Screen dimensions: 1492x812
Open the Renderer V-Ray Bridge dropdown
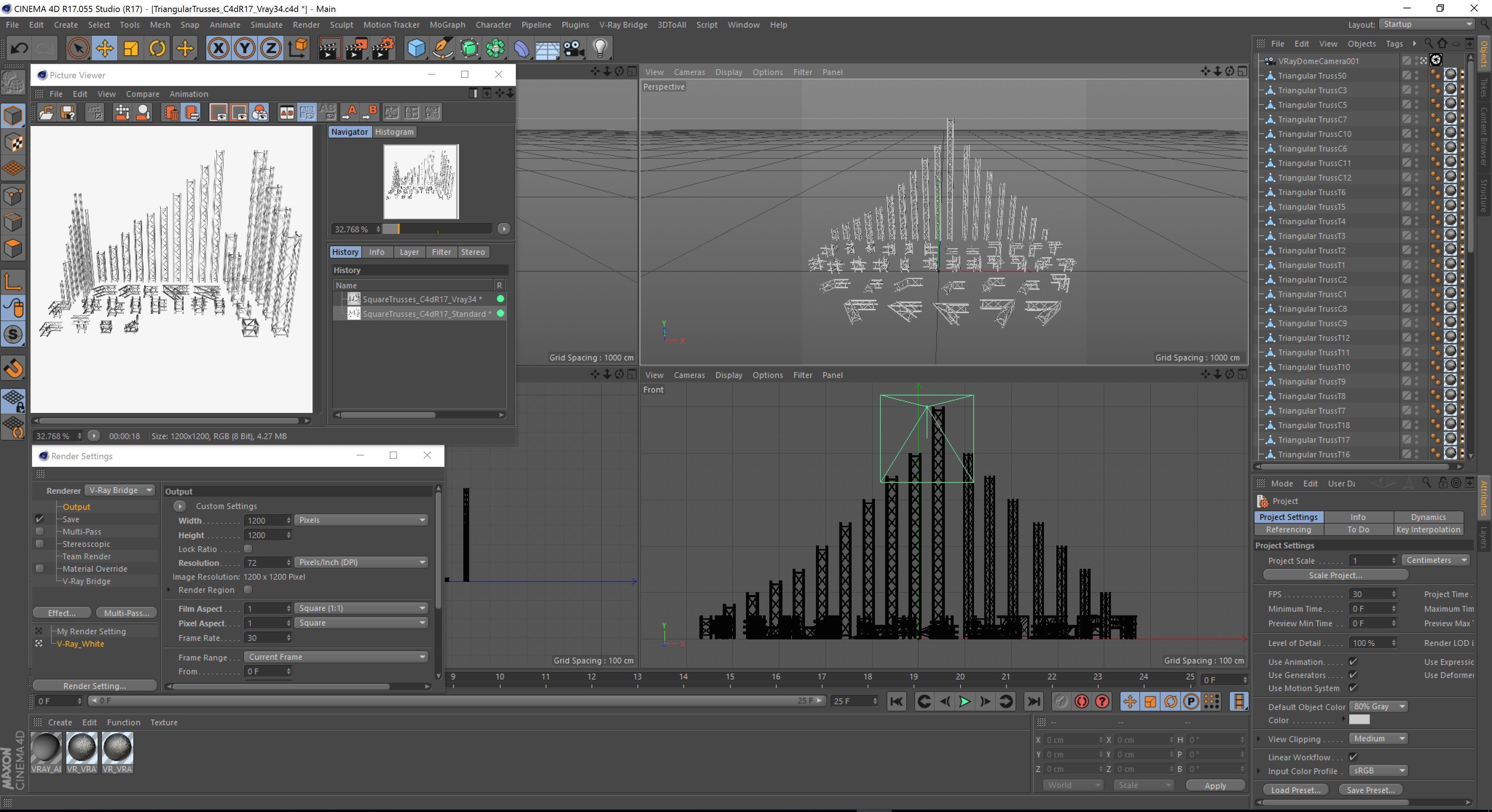tap(120, 490)
